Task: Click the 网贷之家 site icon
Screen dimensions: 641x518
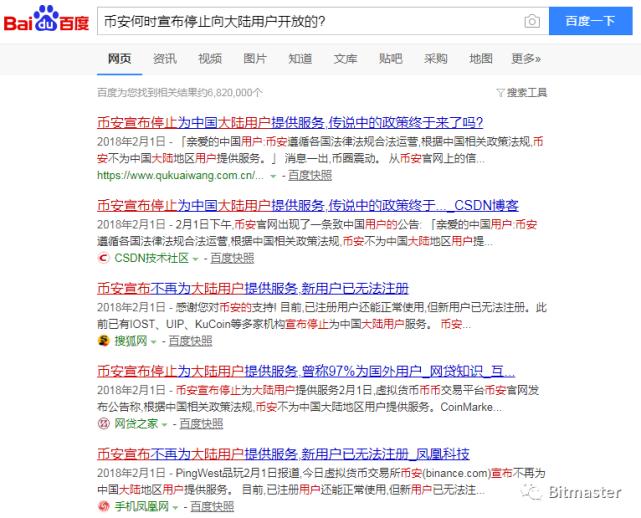Action: pyautogui.click(x=103, y=424)
